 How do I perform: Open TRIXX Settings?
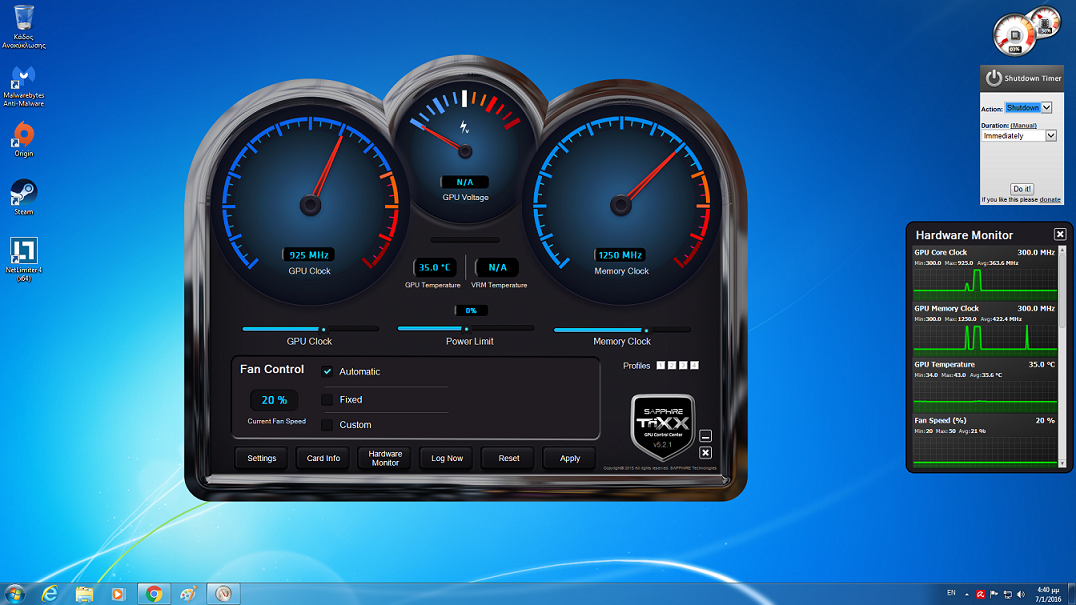click(x=261, y=458)
